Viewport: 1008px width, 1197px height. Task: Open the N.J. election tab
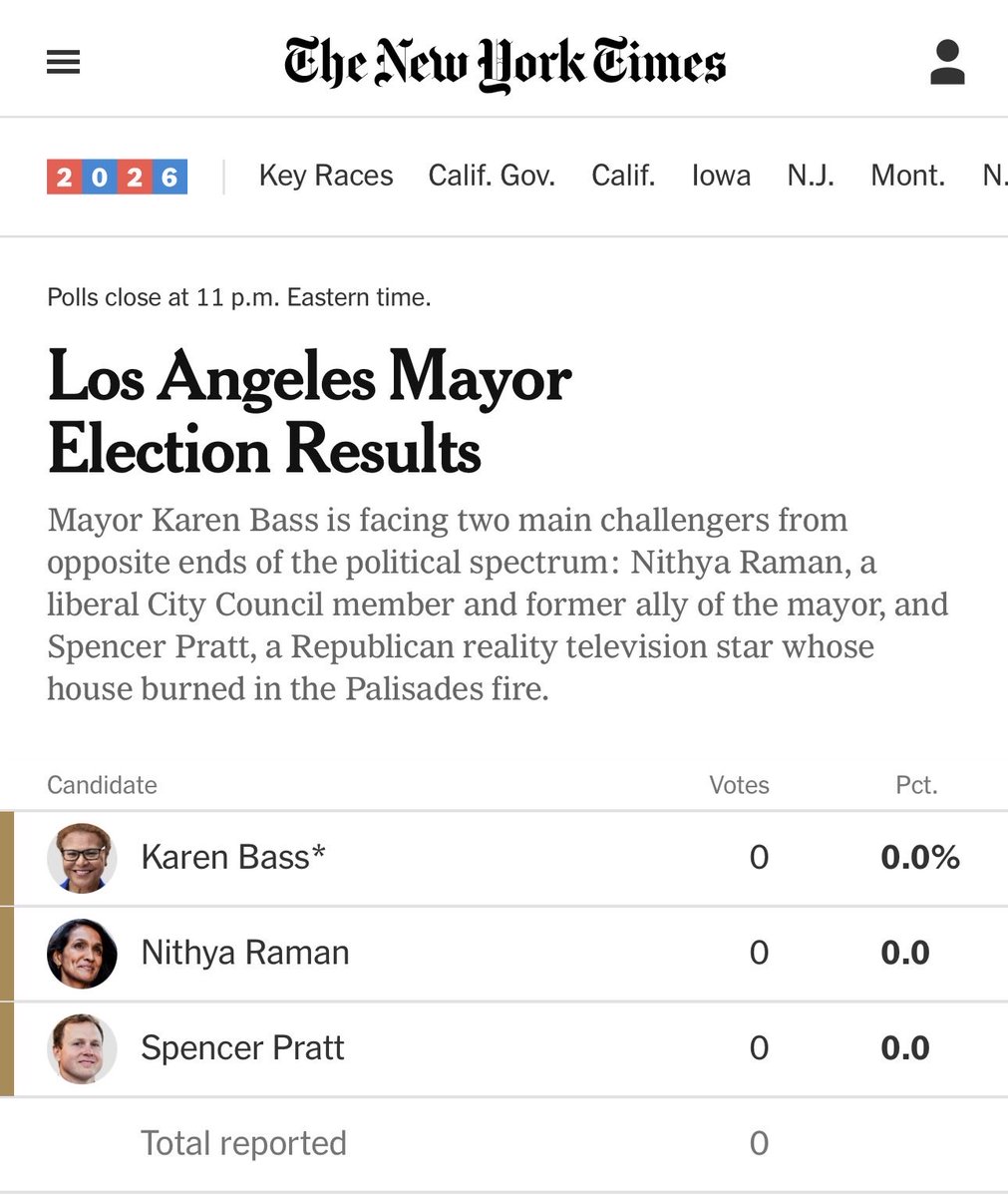click(811, 176)
